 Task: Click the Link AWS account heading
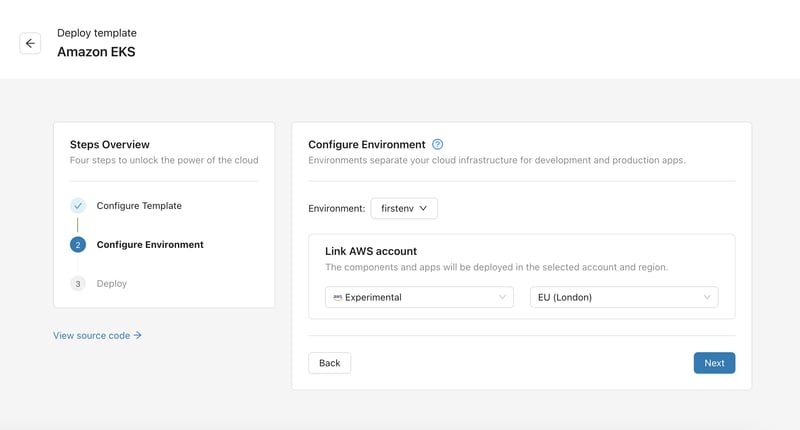(x=371, y=251)
